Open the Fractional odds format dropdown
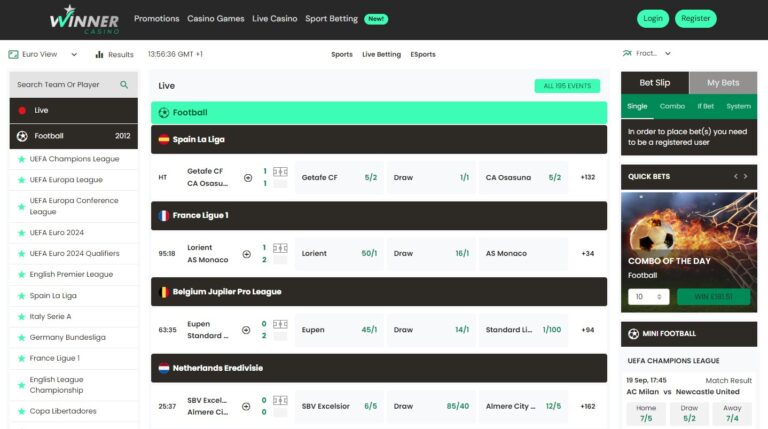This screenshot has height=429, width=768. tap(648, 54)
